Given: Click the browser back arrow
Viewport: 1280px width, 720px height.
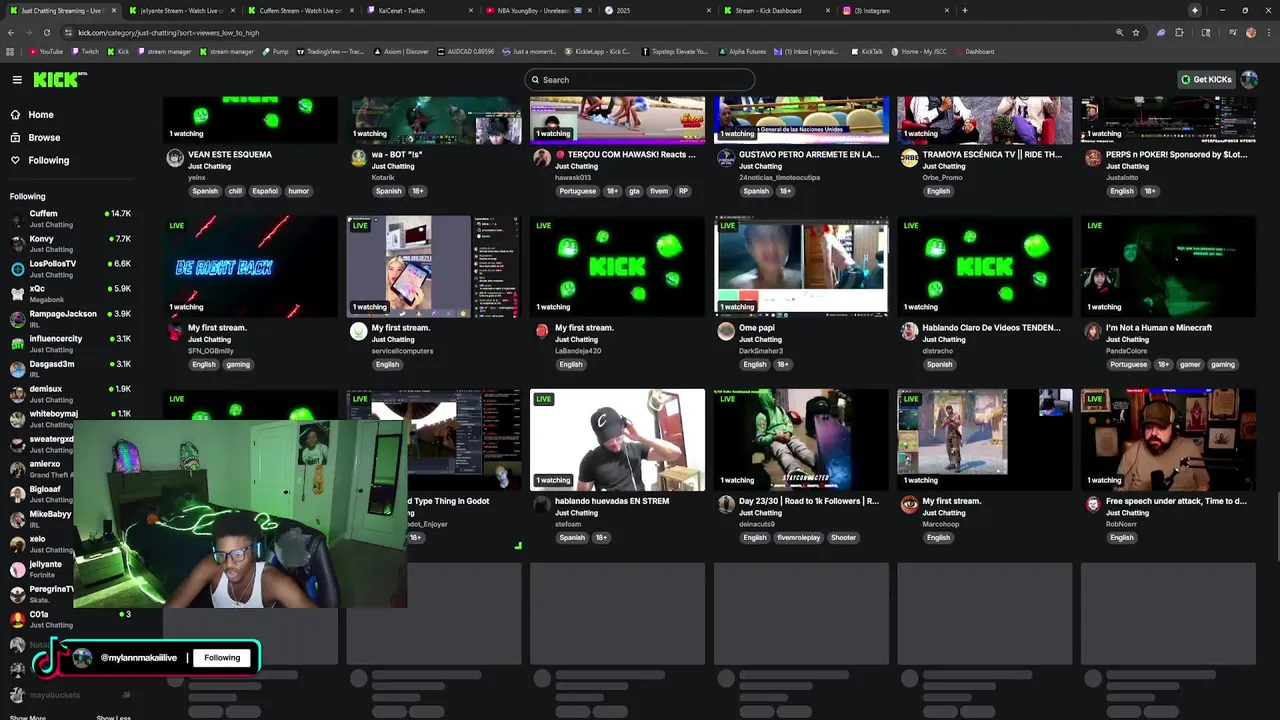Looking at the screenshot, I should [12, 32].
